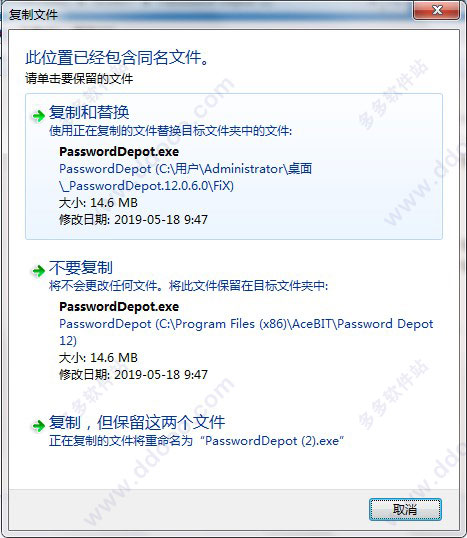Screen dimensions: 467x538
Task: Click the green arrow beside 复制和替换
Action: tap(38, 116)
